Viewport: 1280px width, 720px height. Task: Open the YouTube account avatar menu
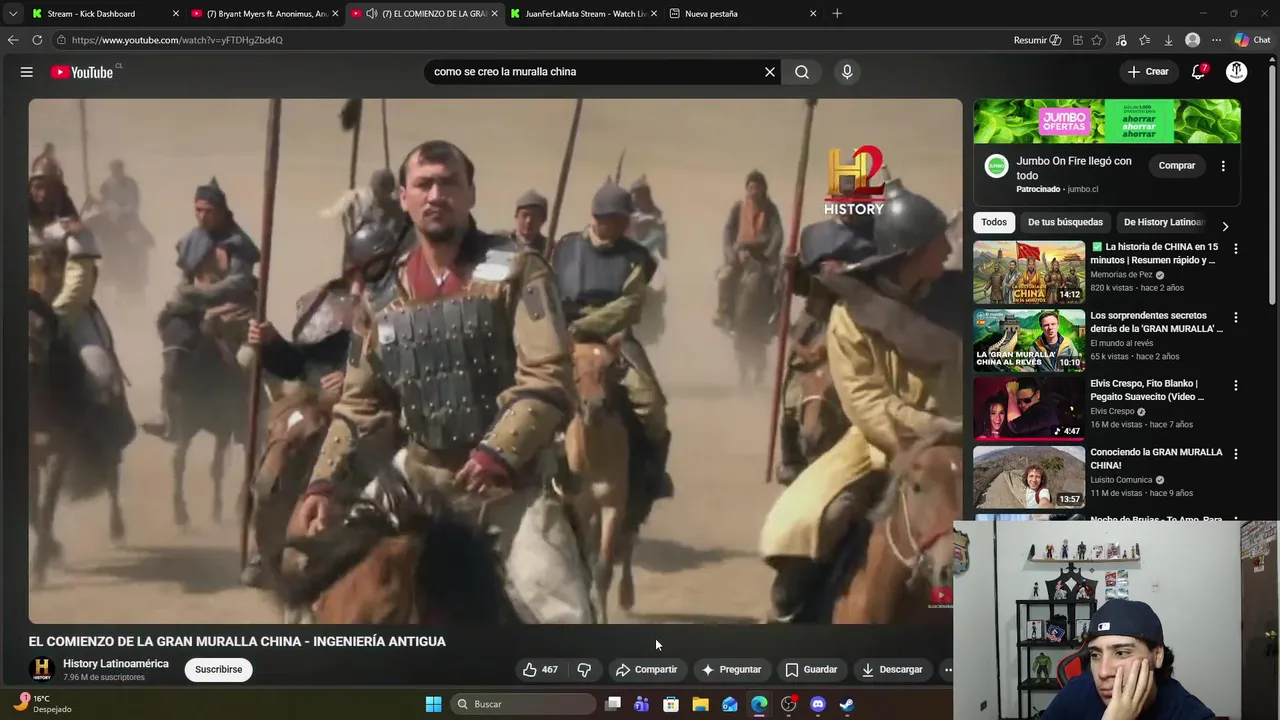[1237, 72]
